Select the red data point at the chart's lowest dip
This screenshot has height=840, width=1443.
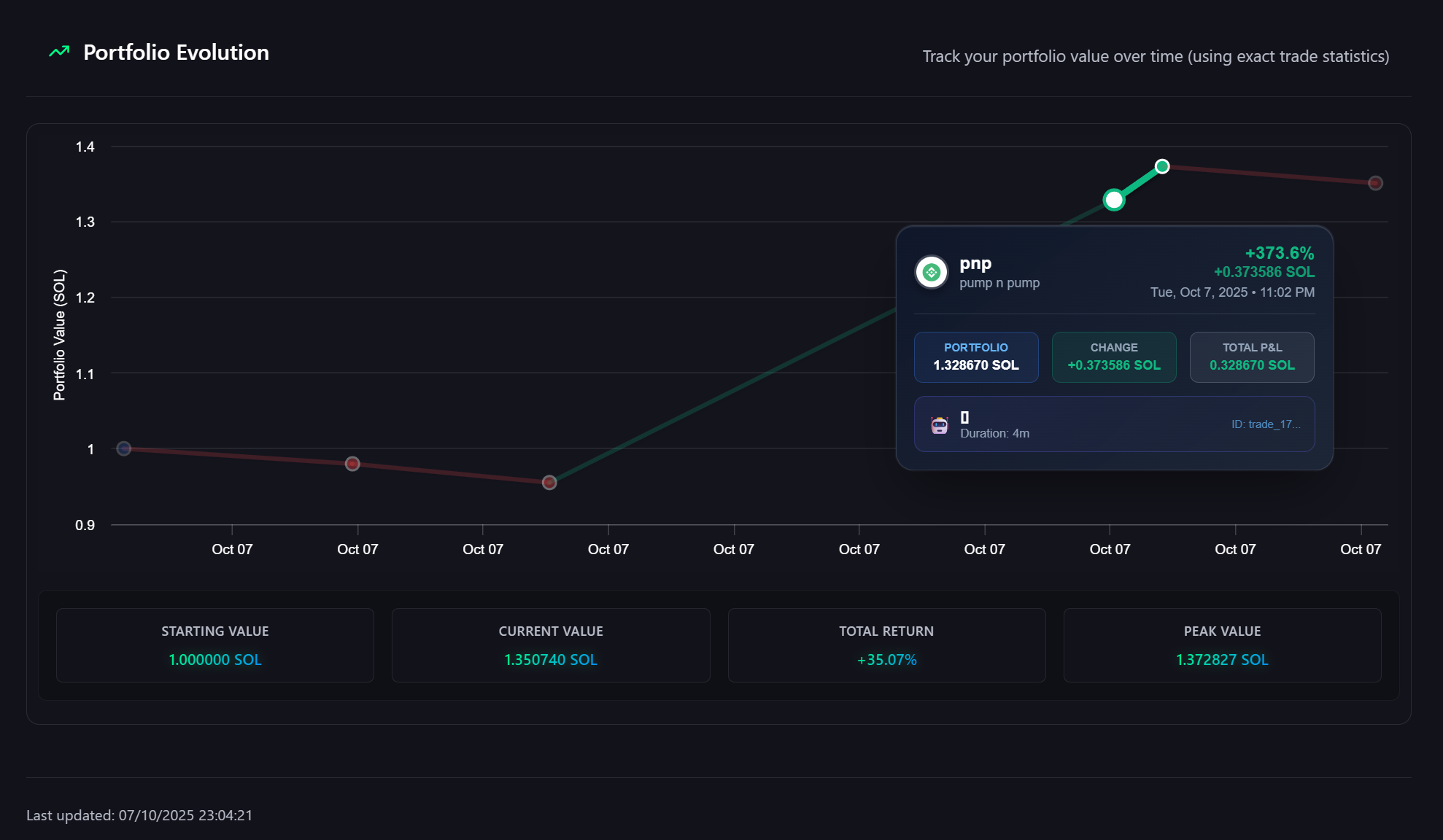coord(549,482)
